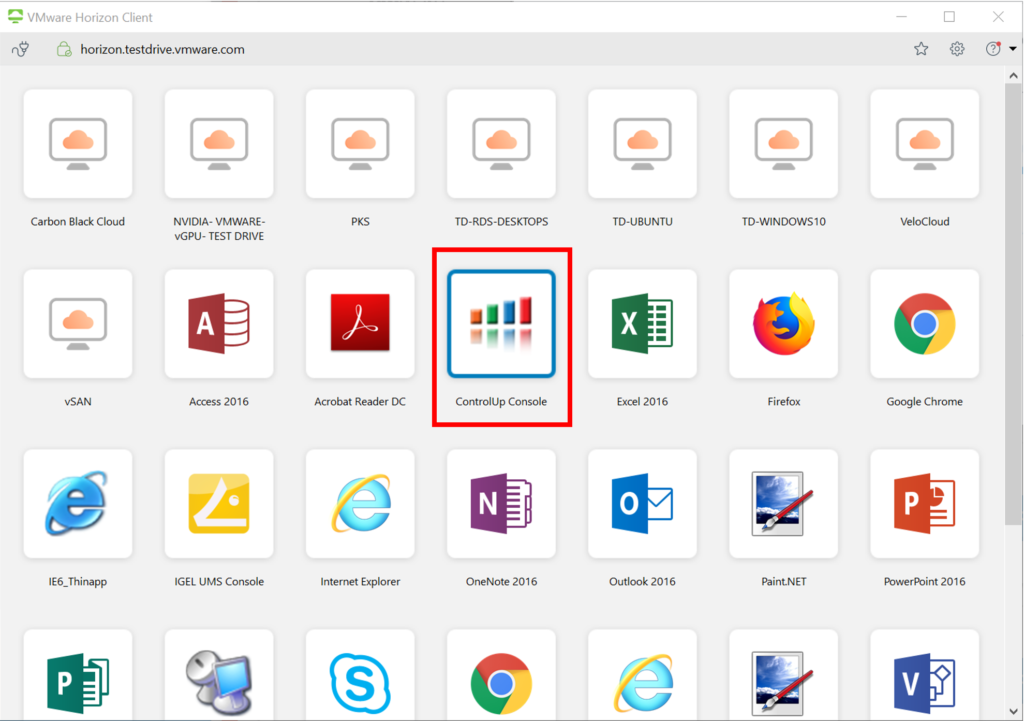Select the green Publisher icon tile
Screen dimensions: 1024x721
(x=78, y=675)
